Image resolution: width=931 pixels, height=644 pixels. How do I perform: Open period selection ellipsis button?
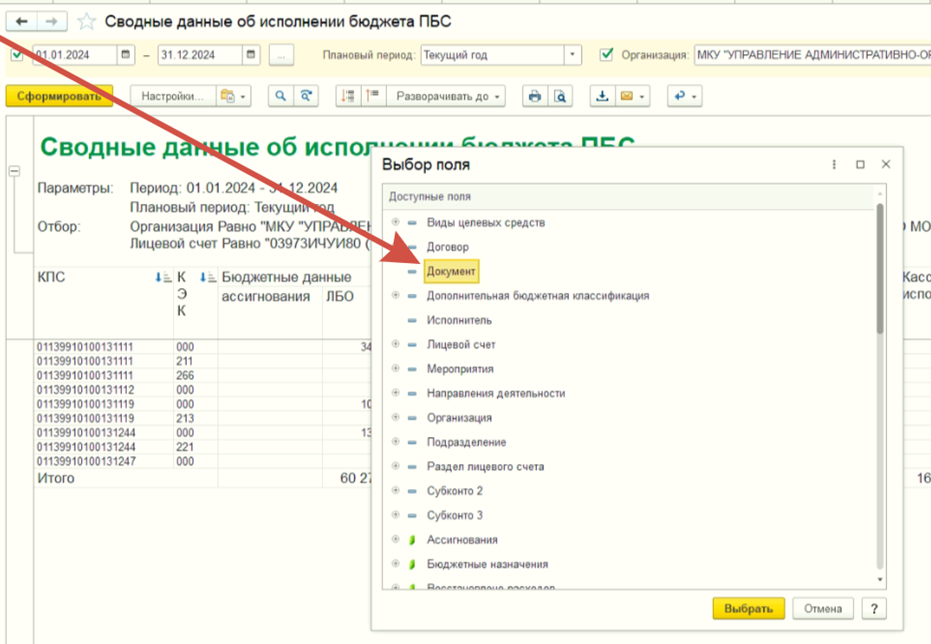281,55
